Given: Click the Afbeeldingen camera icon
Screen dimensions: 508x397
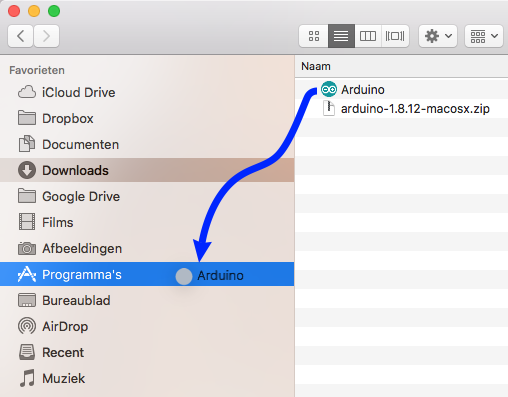Looking at the screenshot, I should (27, 248).
